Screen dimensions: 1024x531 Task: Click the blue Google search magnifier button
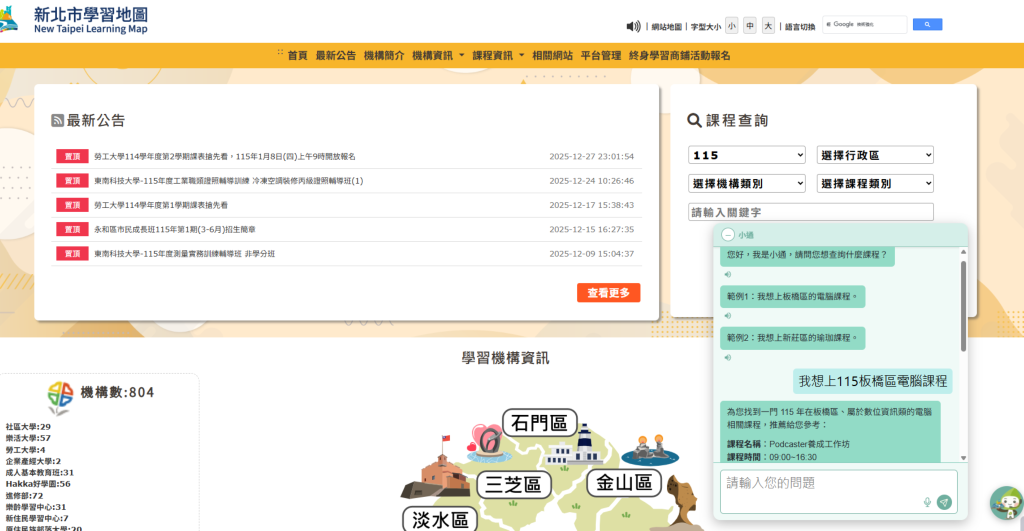click(927, 25)
